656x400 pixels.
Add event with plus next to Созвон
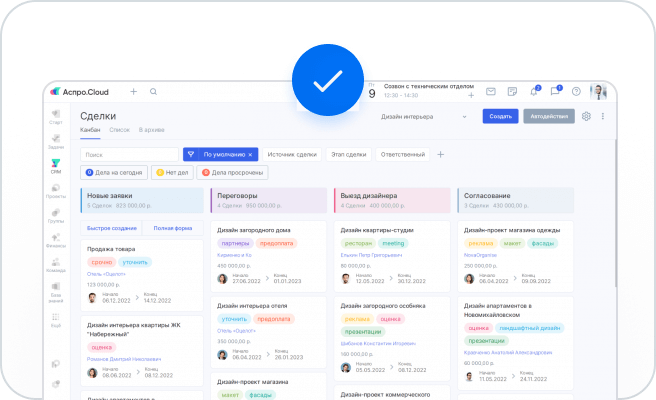point(471,95)
